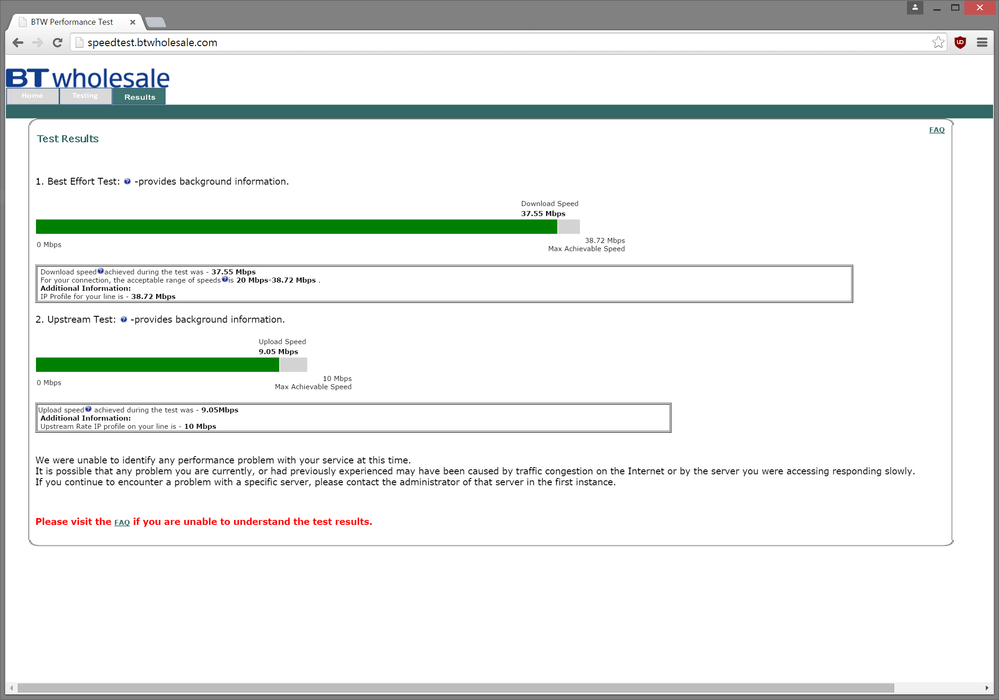The height and width of the screenshot is (700, 999).
Task: Select the BTW Performance Test browser tab
Action: click(75, 22)
